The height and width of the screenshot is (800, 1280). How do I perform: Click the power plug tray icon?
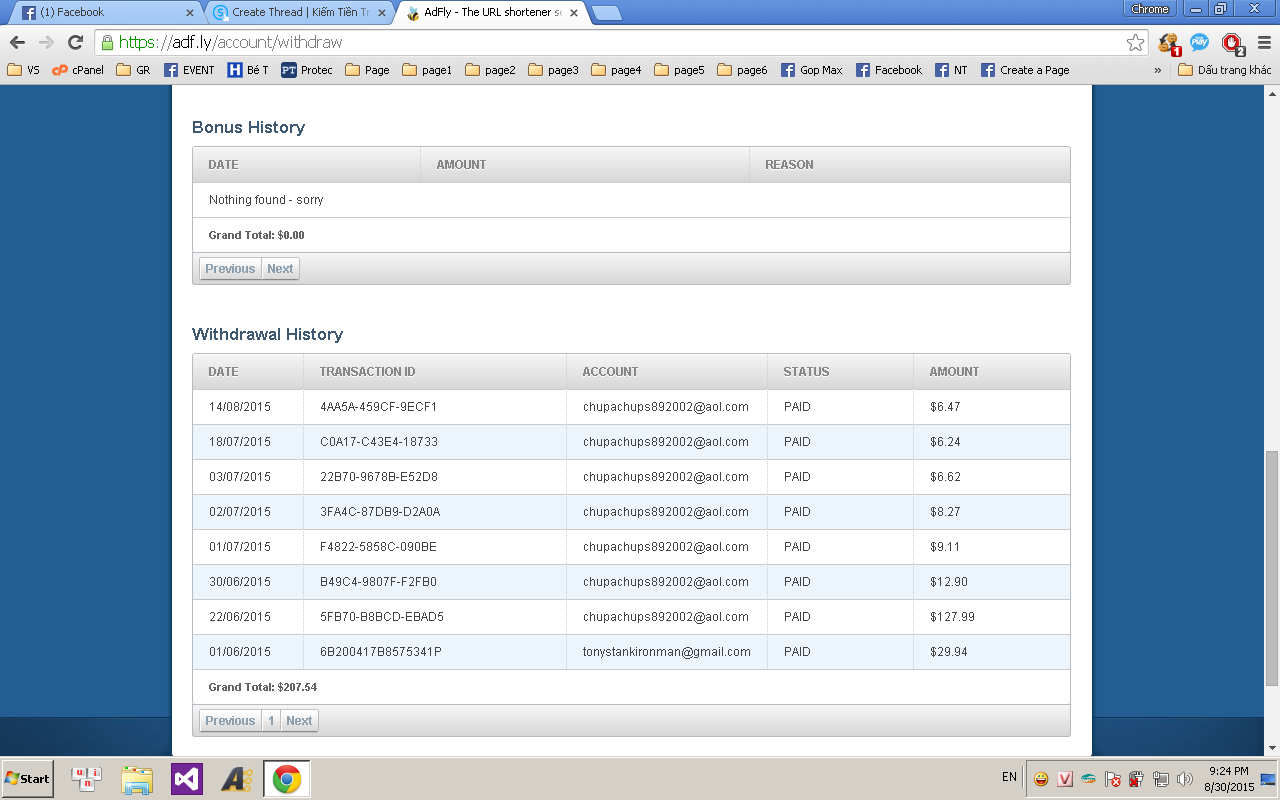point(1137,779)
